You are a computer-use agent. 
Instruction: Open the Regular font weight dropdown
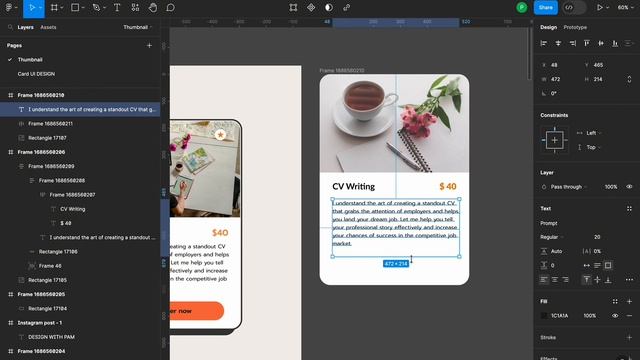pyautogui.click(x=552, y=237)
